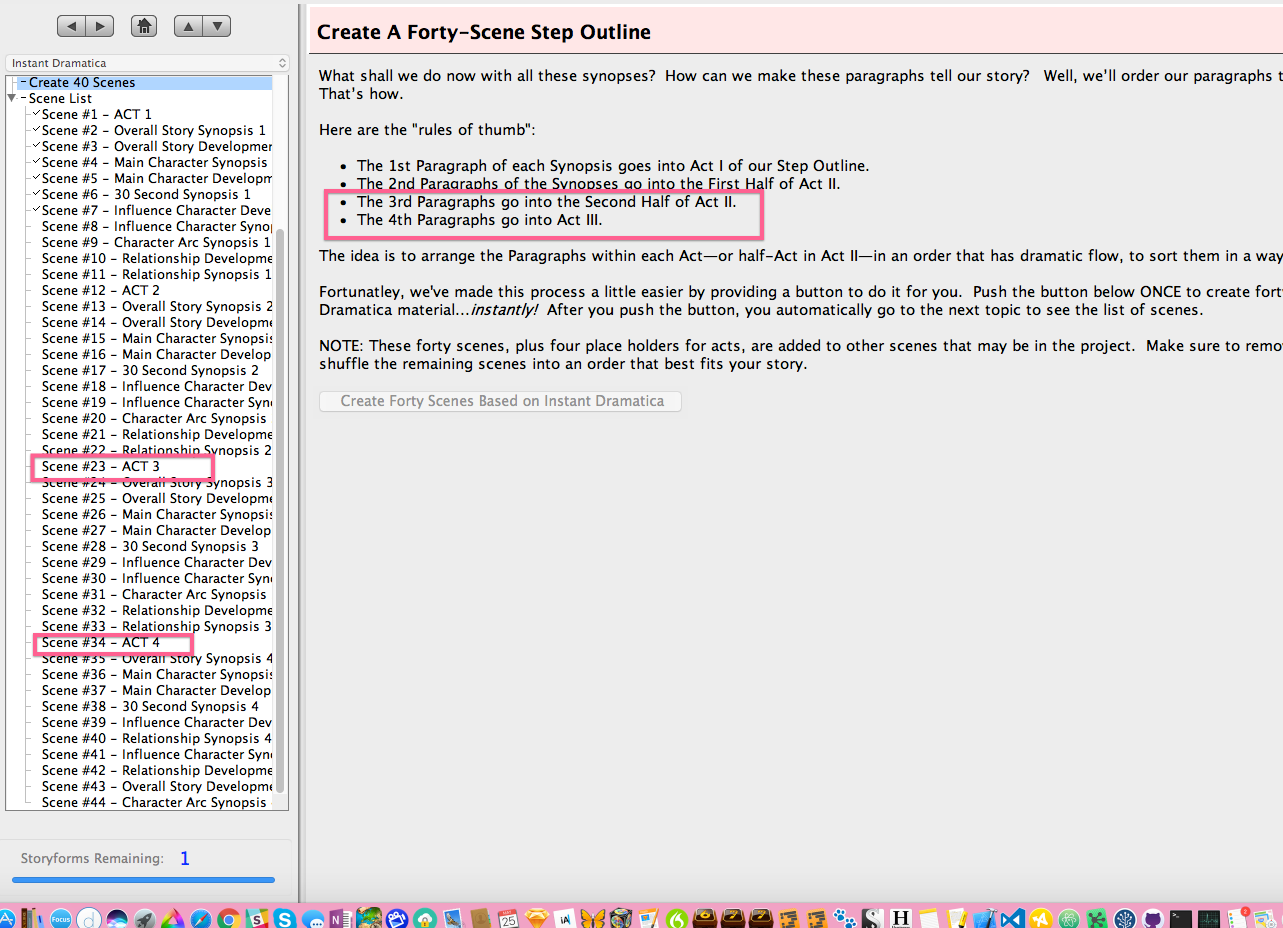Select Scene #40 – Relationship Synopsis 4
1283x928 pixels.
(x=156, y=738)
